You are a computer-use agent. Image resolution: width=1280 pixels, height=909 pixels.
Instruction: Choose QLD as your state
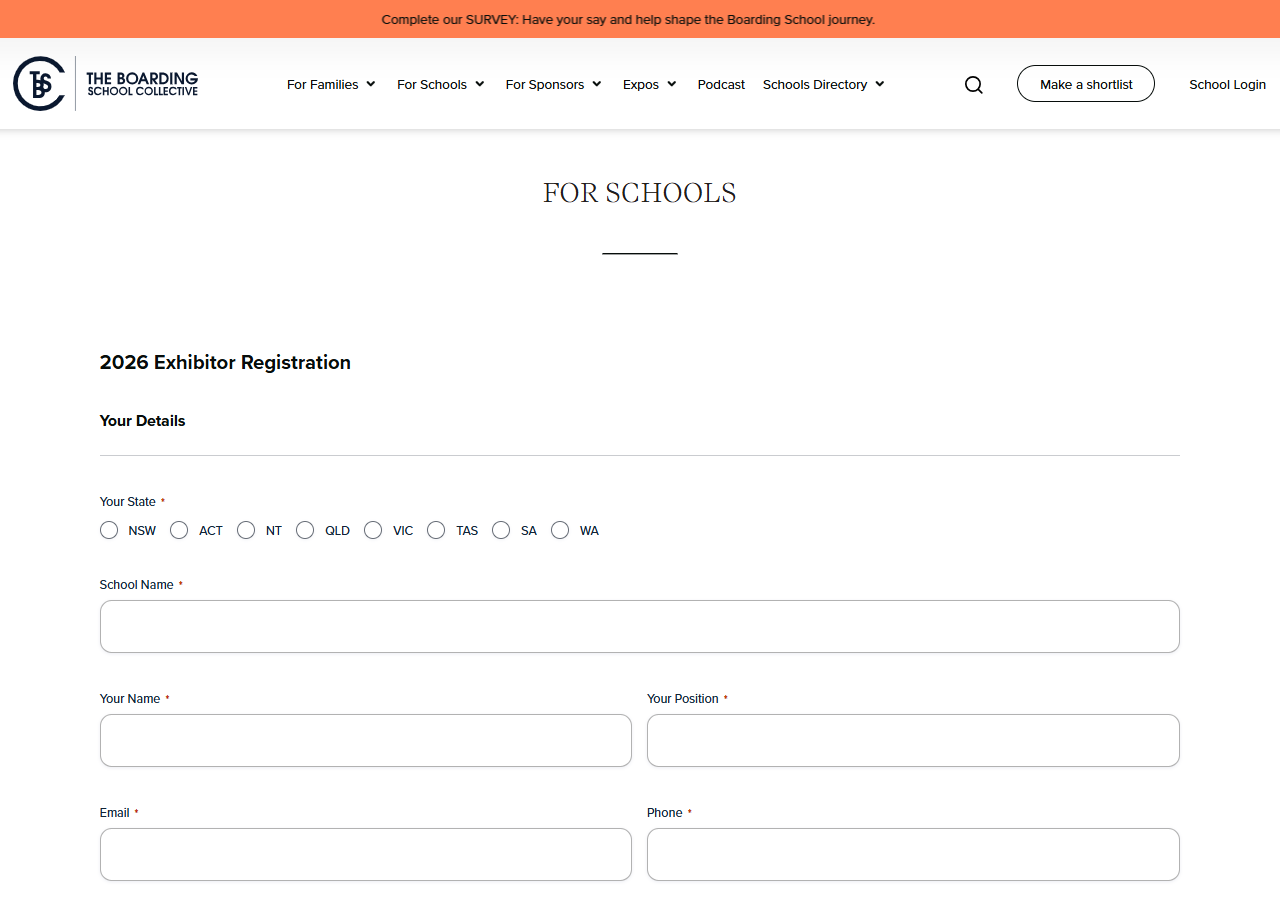[x=305, y=530]
